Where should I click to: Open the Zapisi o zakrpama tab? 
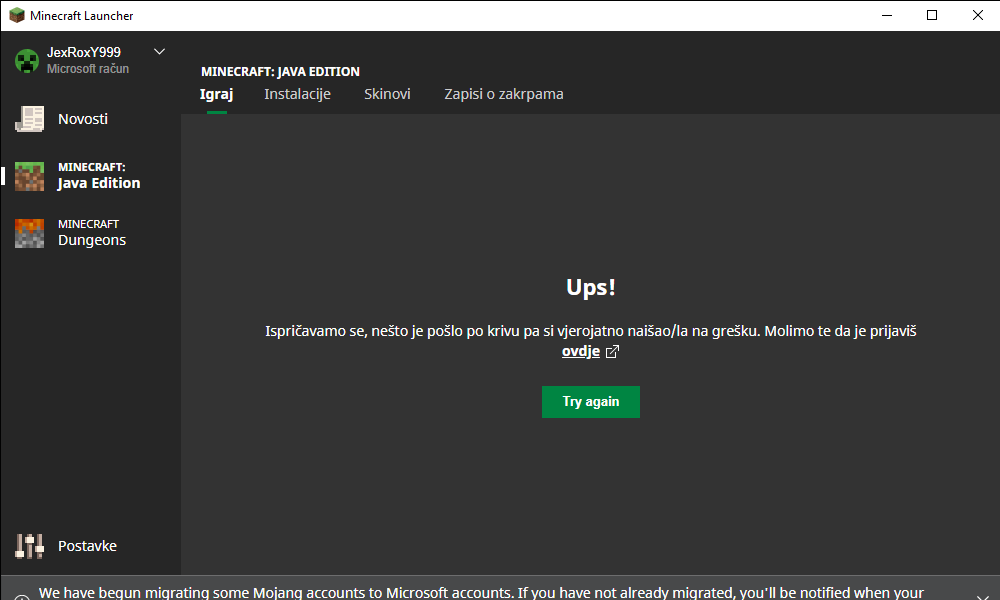(504, 94)
